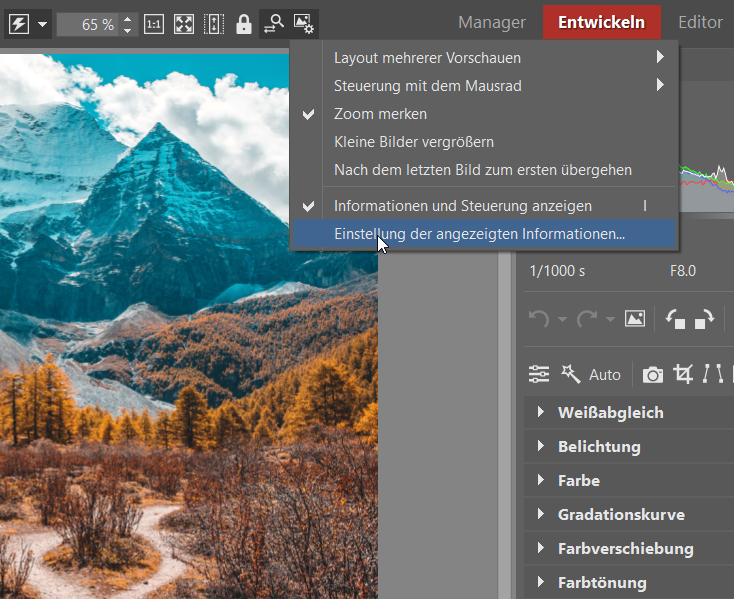Select the crop tool icon
This screenshot has width=734, height=599.
click(684, 375)
